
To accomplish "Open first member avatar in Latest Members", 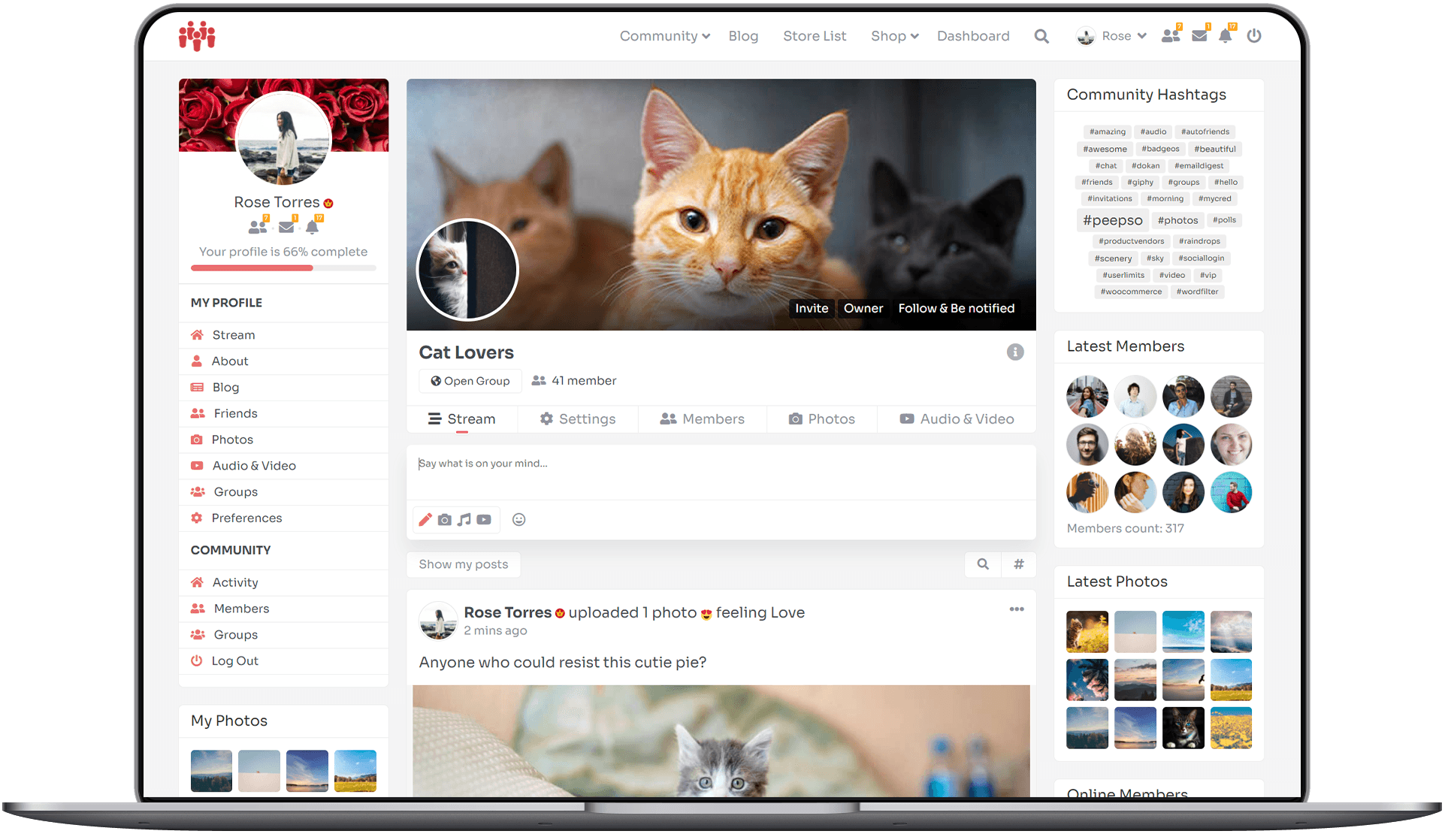I will pyautogui.click(x=1087, y=397).
